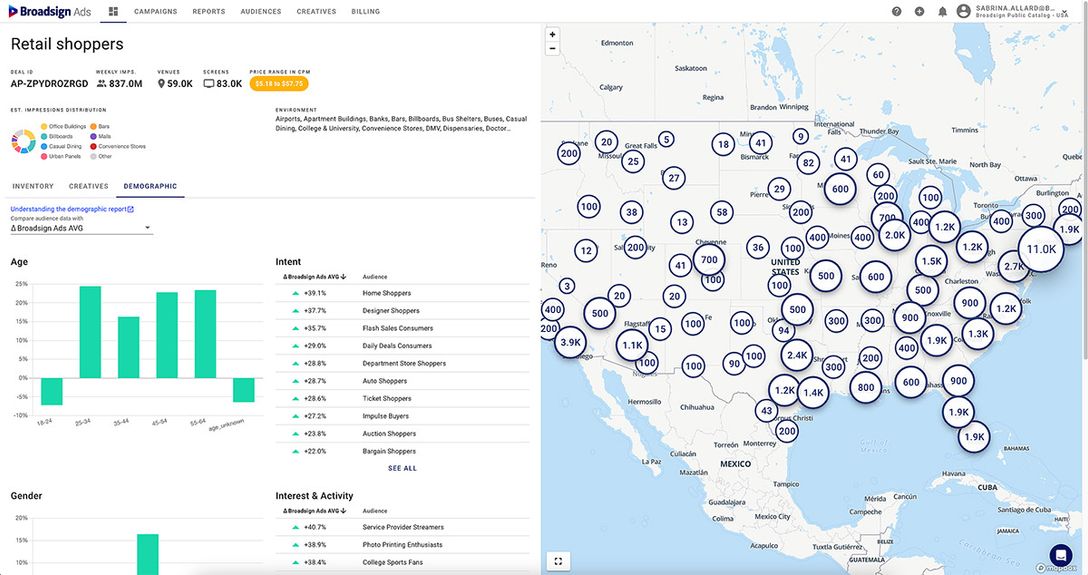Open the chat support widget
The width and height of the screenshot is (1088, 575).
[1060, 555]
